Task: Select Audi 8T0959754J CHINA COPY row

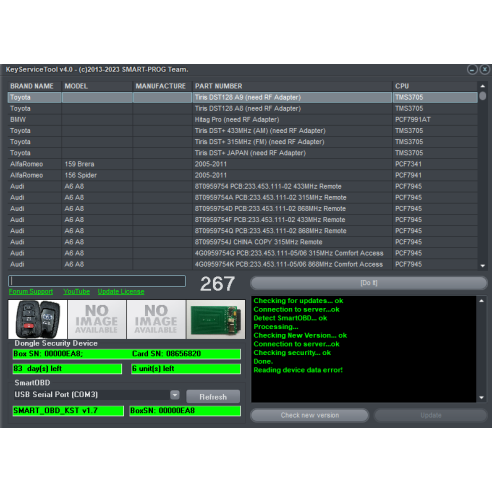Action: click(x=243, y=242)
